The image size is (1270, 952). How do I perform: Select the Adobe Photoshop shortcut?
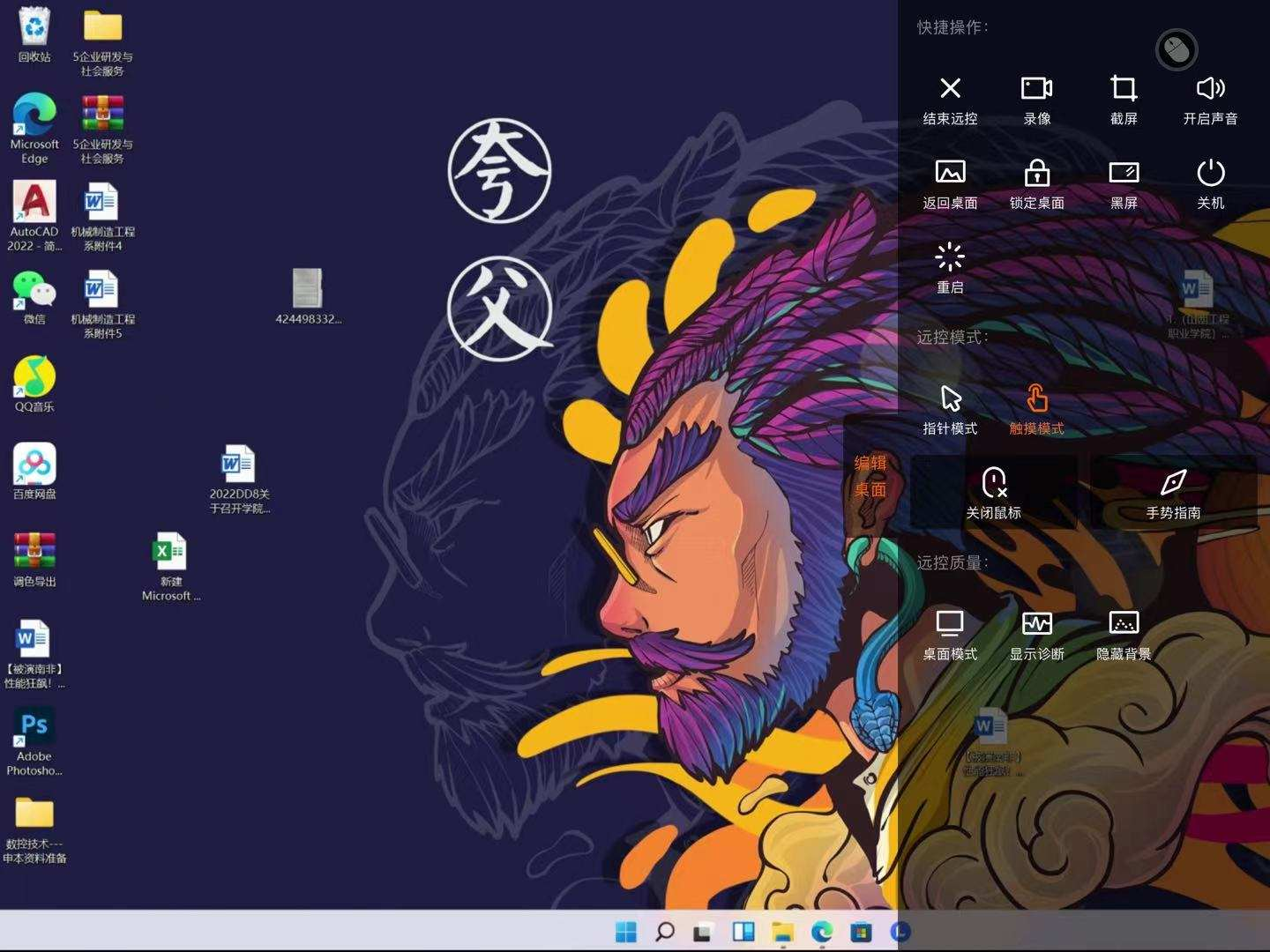[34, 741]
